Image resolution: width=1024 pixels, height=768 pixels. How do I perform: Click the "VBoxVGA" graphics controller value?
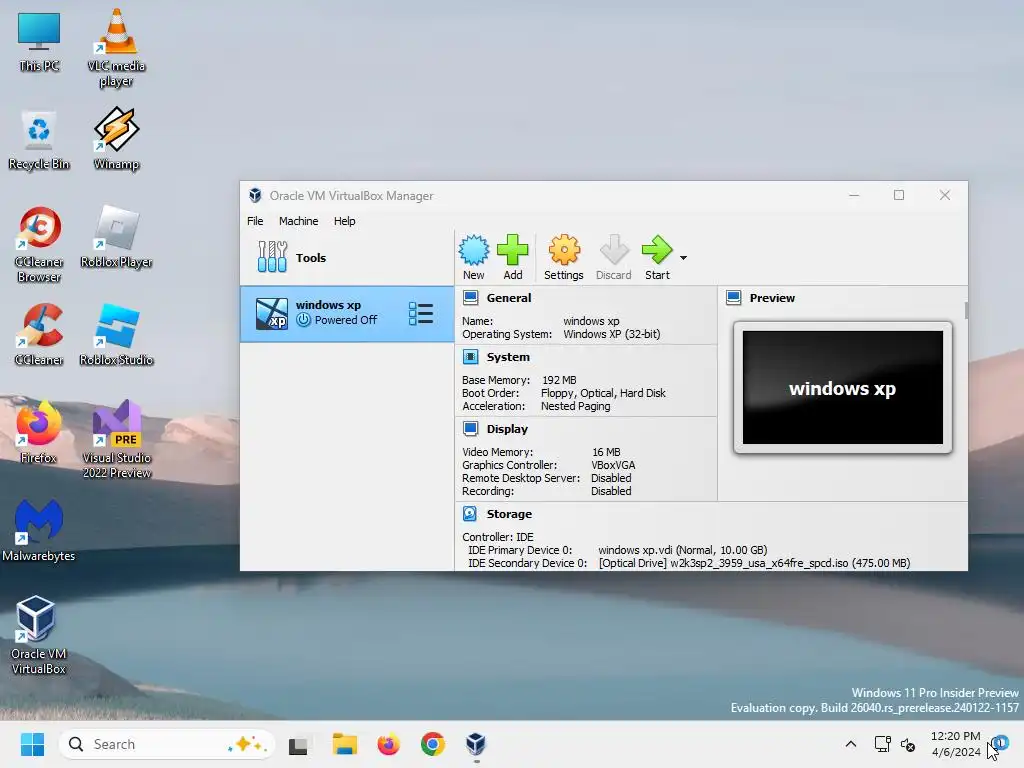click(613, 465)
